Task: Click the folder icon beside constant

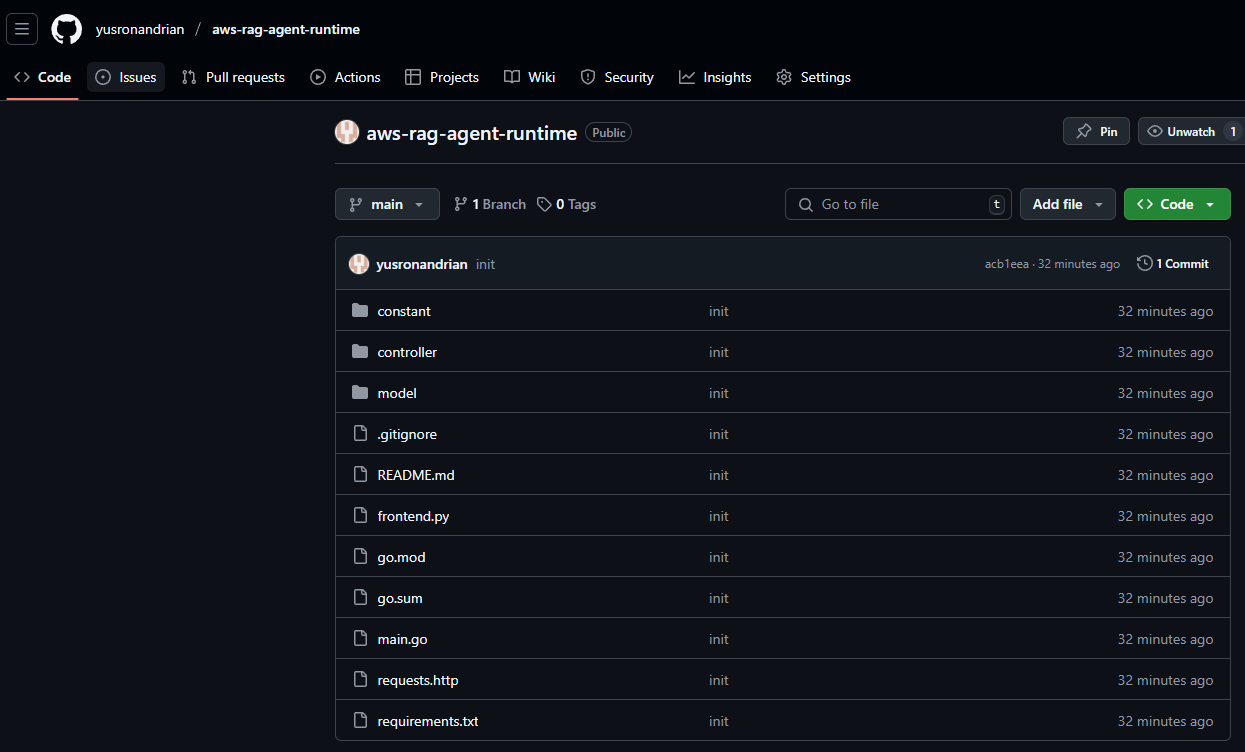Action: pyautogui.click(x=360, y=311)
